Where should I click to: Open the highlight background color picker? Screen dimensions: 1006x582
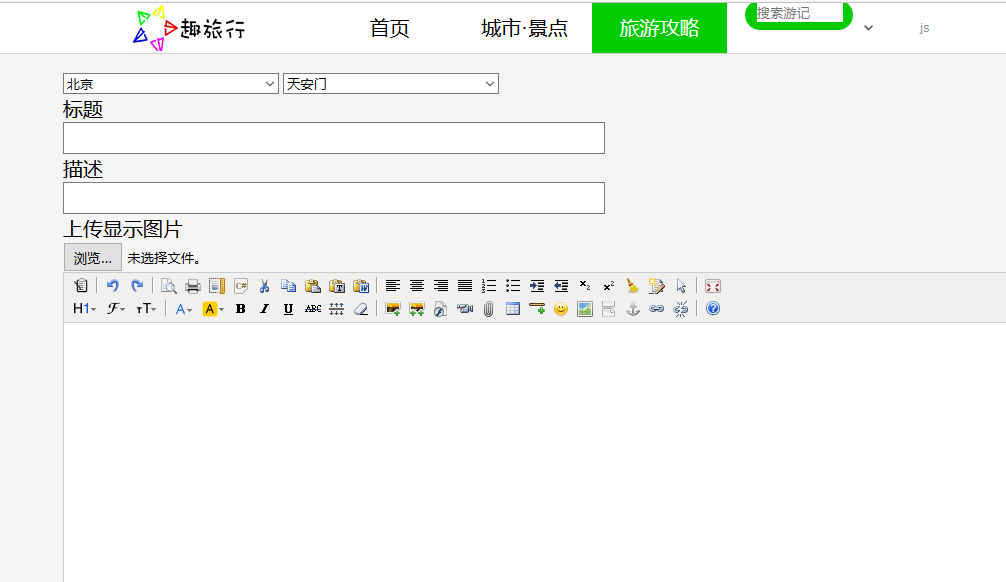click(x=213, y=309)
